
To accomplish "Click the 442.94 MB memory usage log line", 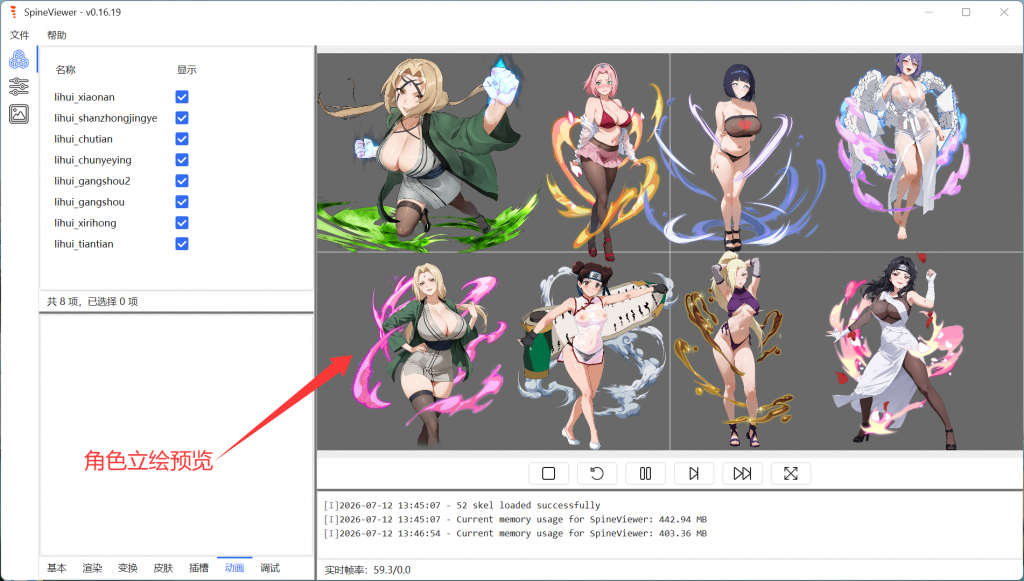I will pyautogui.click(x=515, y=519).
